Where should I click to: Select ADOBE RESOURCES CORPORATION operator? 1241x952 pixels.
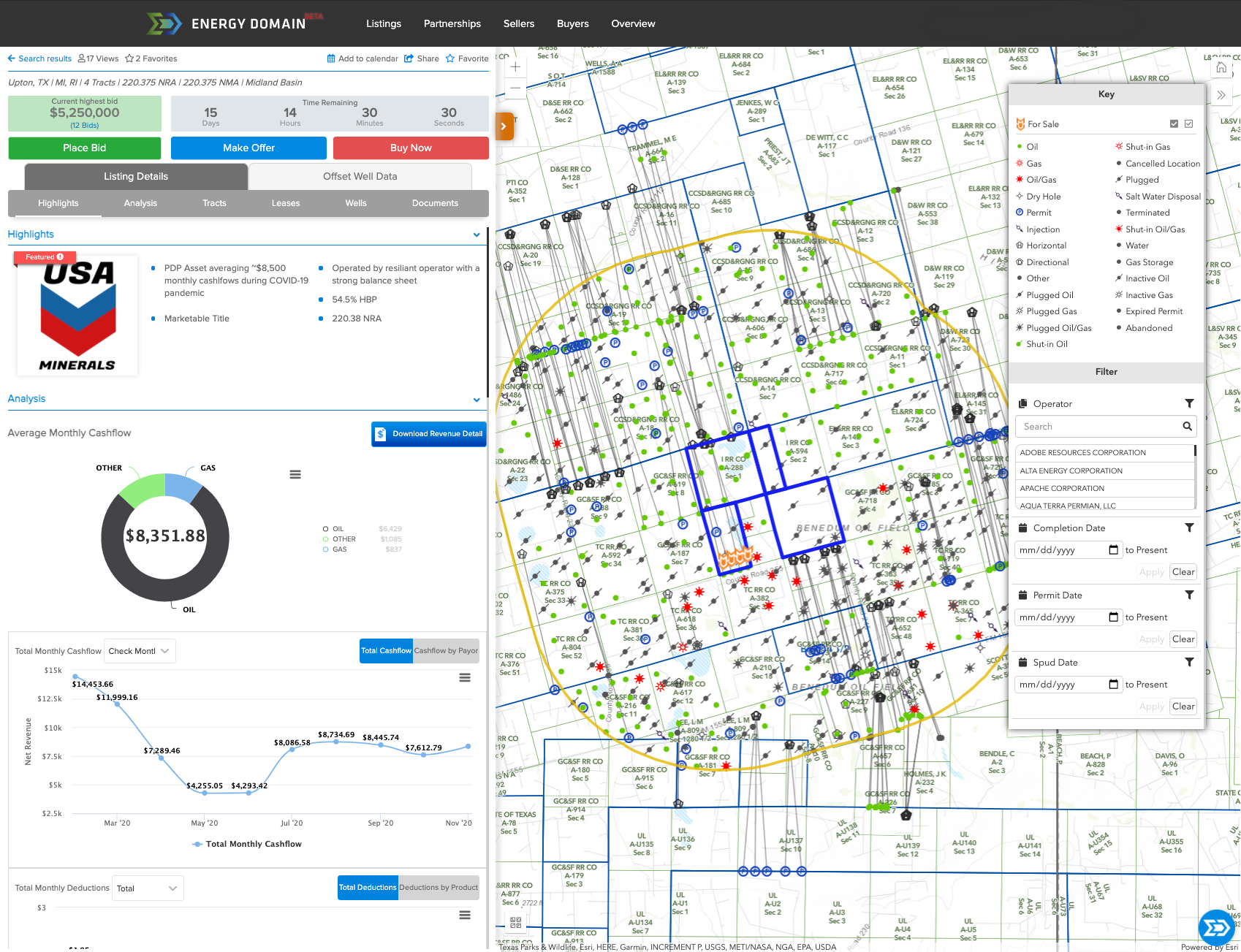click(1105, 453)
